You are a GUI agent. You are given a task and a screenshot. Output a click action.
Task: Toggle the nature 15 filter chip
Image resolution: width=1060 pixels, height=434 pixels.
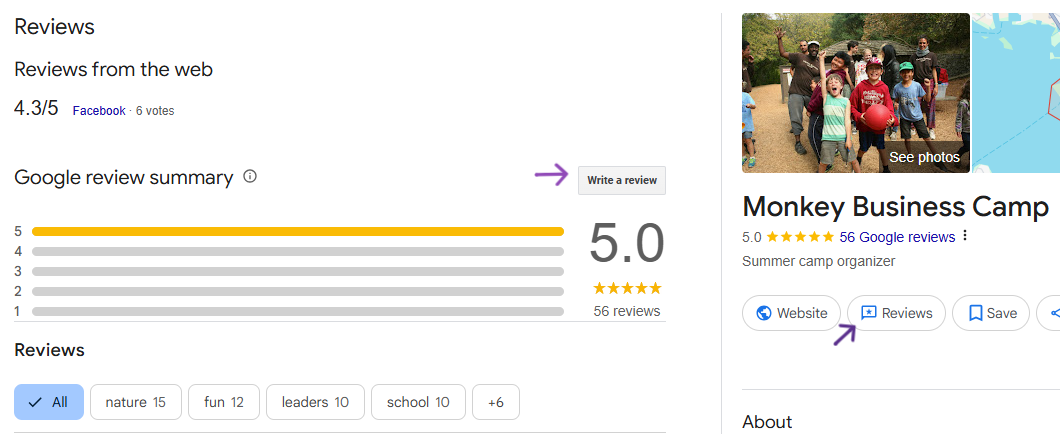[x=135, y=402]
